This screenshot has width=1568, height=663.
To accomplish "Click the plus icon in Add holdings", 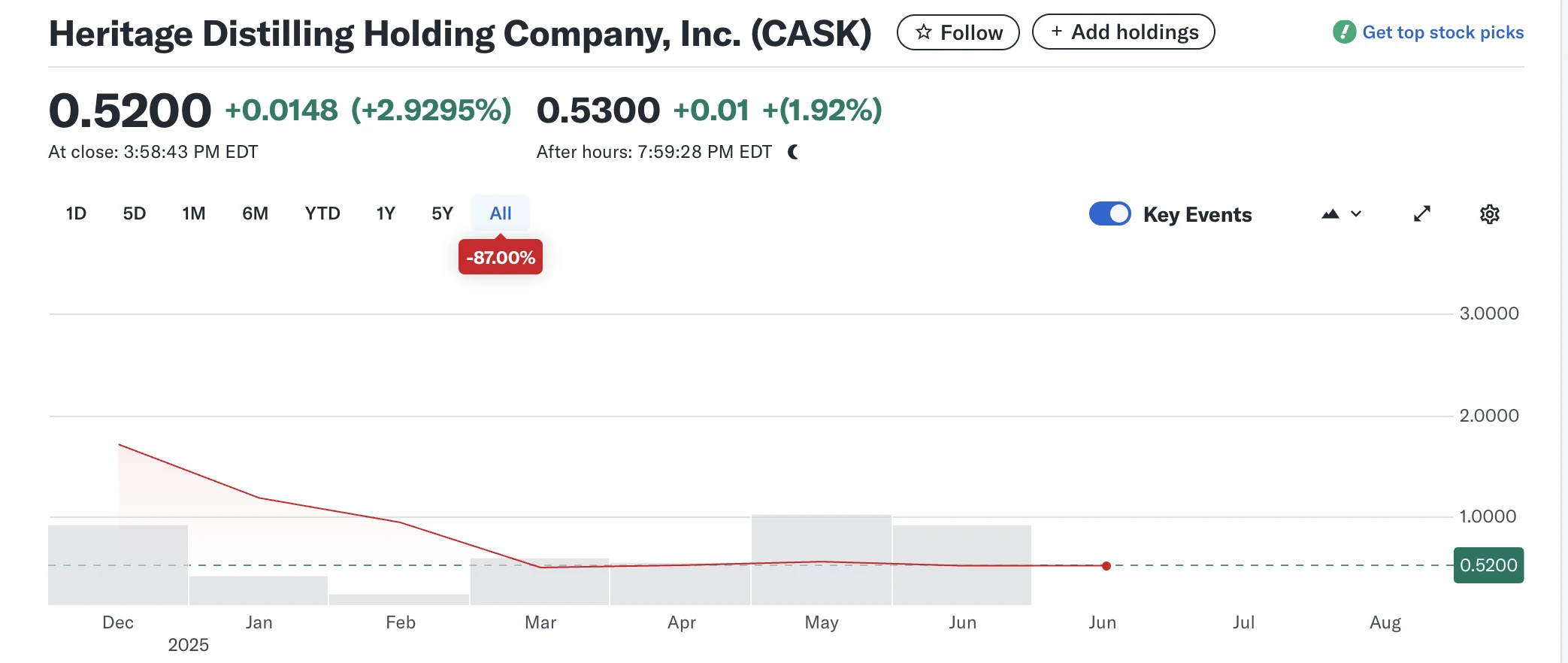I will 1056,32.
